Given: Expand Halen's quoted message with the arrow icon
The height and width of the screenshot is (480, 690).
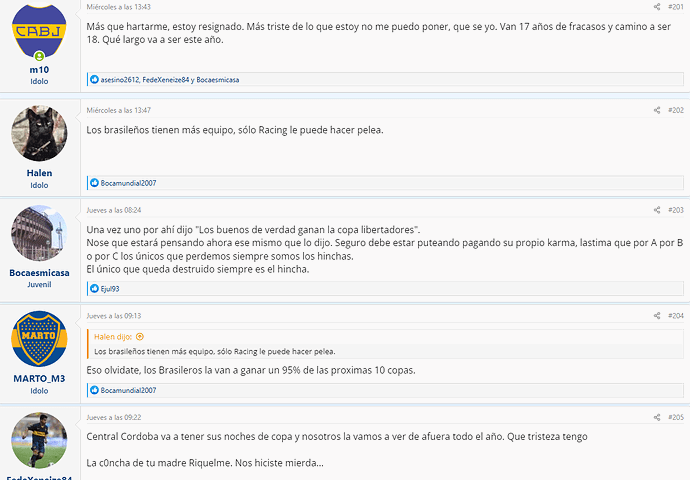Looking at the screenshot, I should click(x=140, y=337).
